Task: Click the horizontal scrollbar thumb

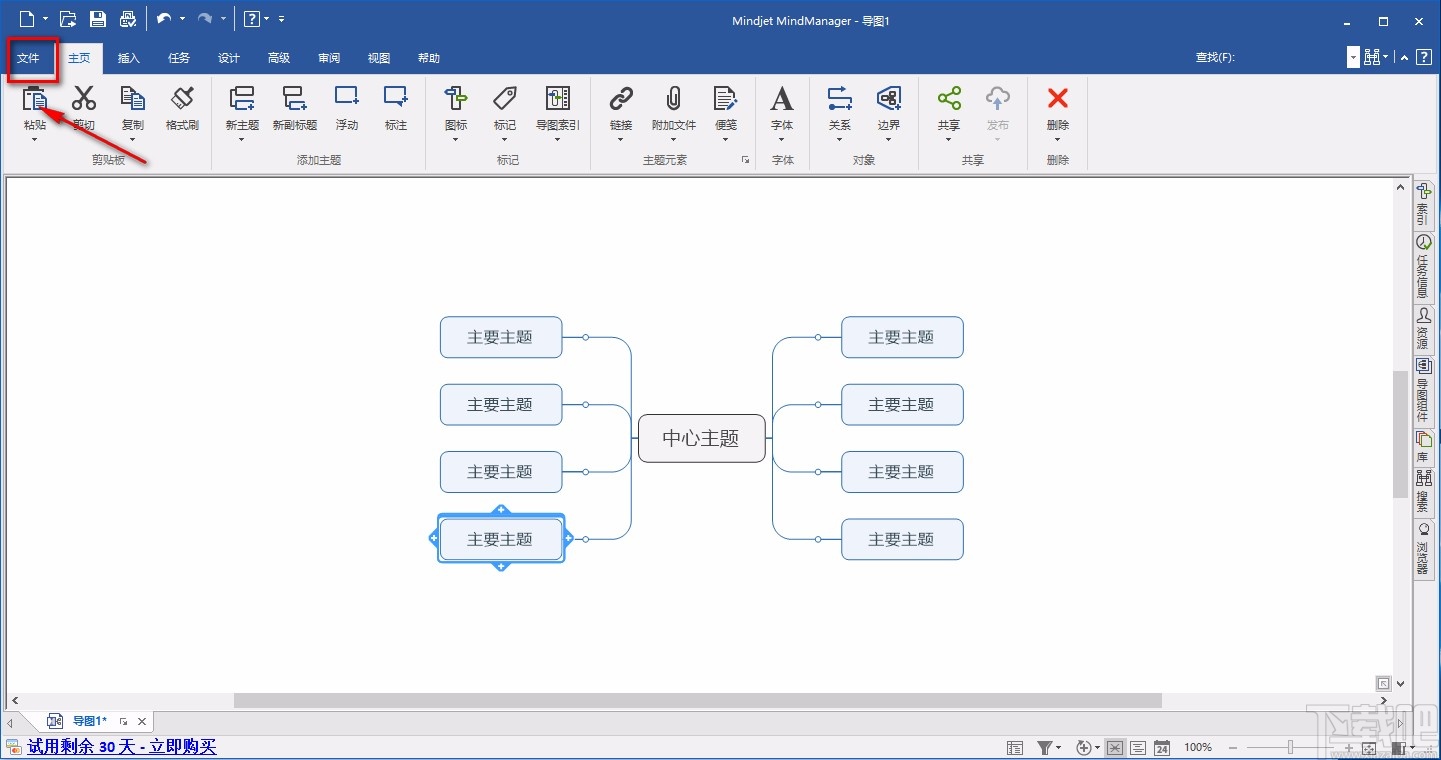Action: click(x=698, y=701)
